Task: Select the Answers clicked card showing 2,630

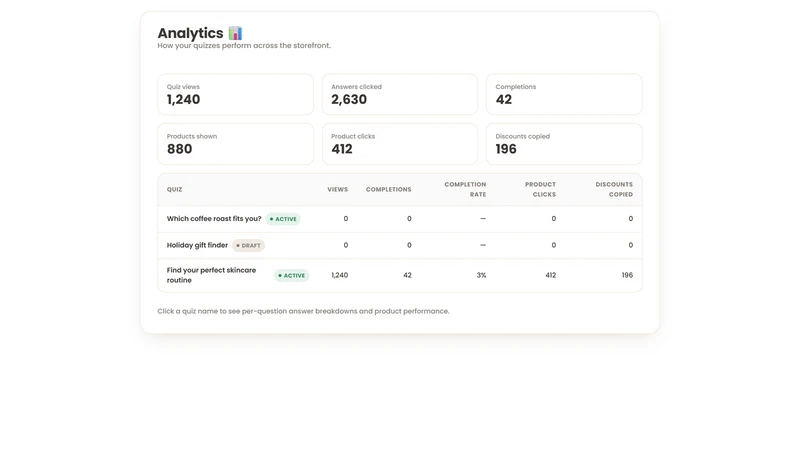Action: [400, 94]
